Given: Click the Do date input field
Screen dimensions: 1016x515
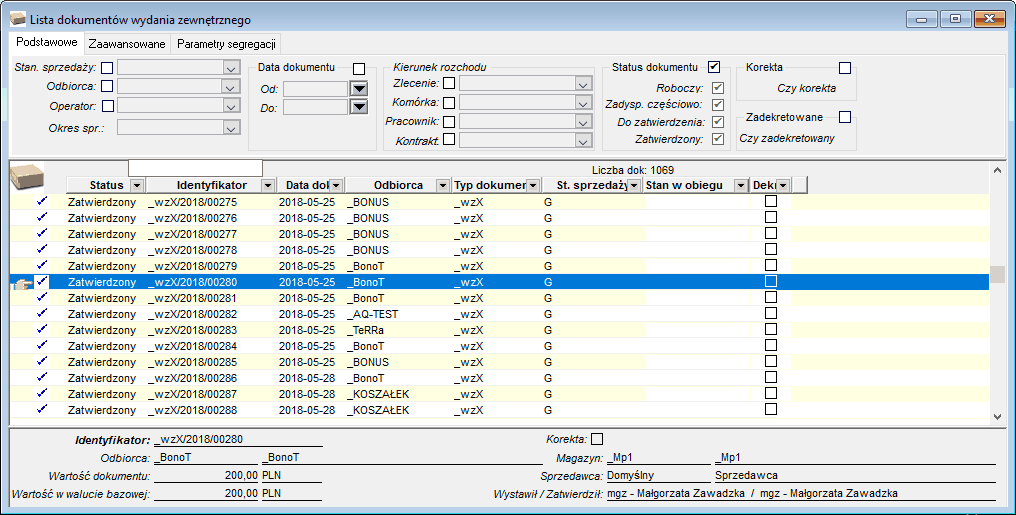Looking at the screenshot, I should 316,108.
